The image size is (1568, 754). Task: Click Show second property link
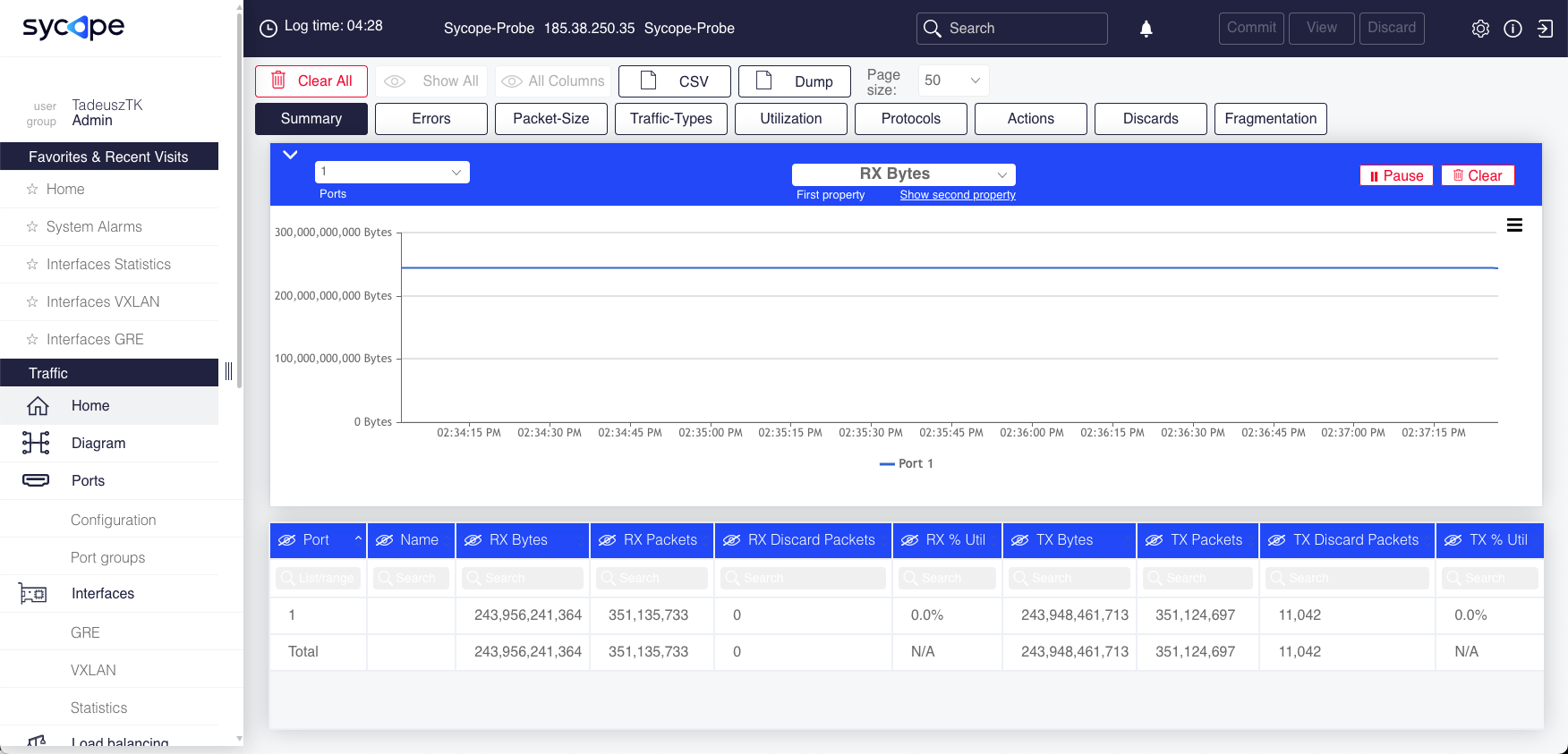click(958, 195)
